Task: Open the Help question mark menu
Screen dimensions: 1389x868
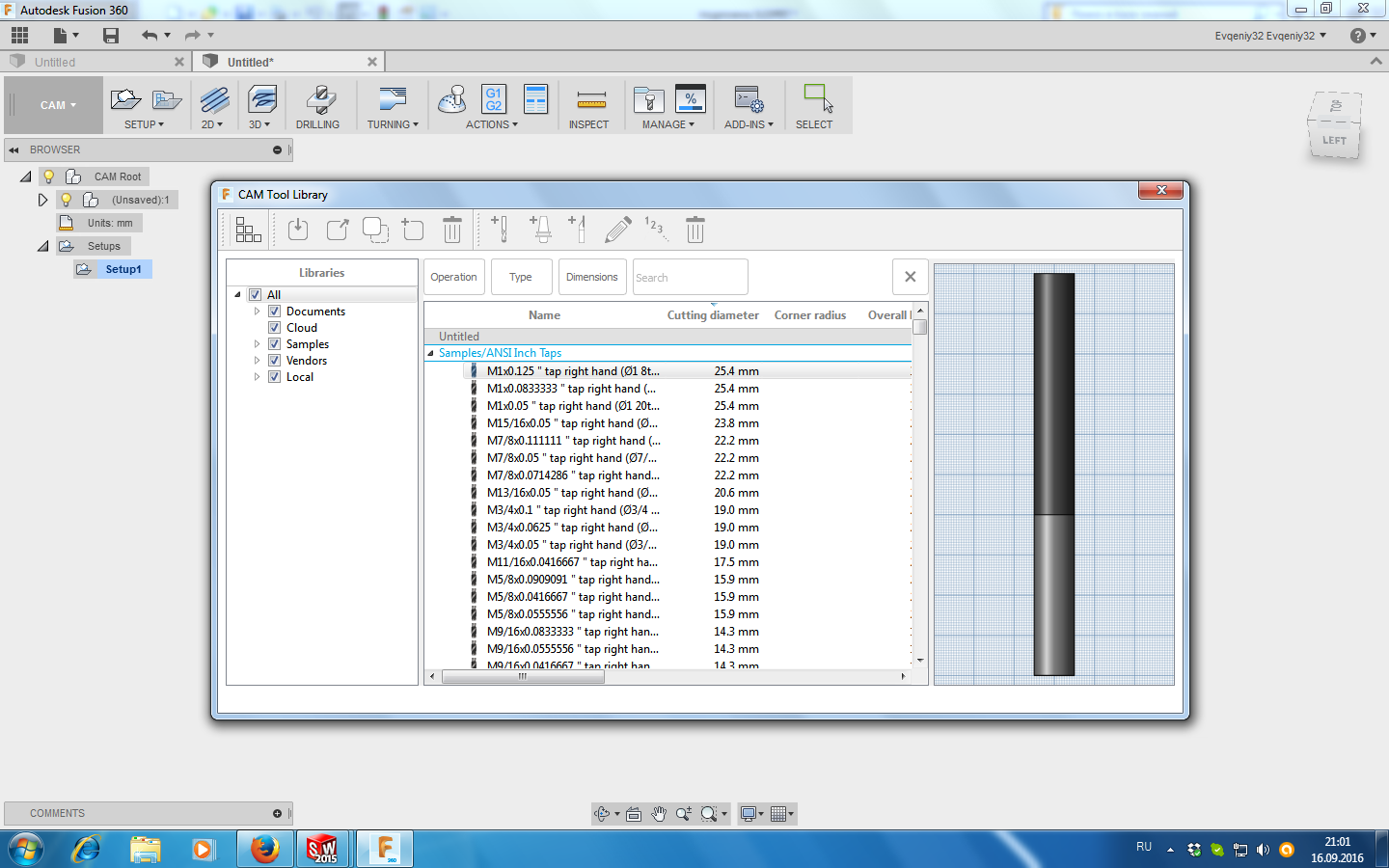Action: tap(1358, 36)
